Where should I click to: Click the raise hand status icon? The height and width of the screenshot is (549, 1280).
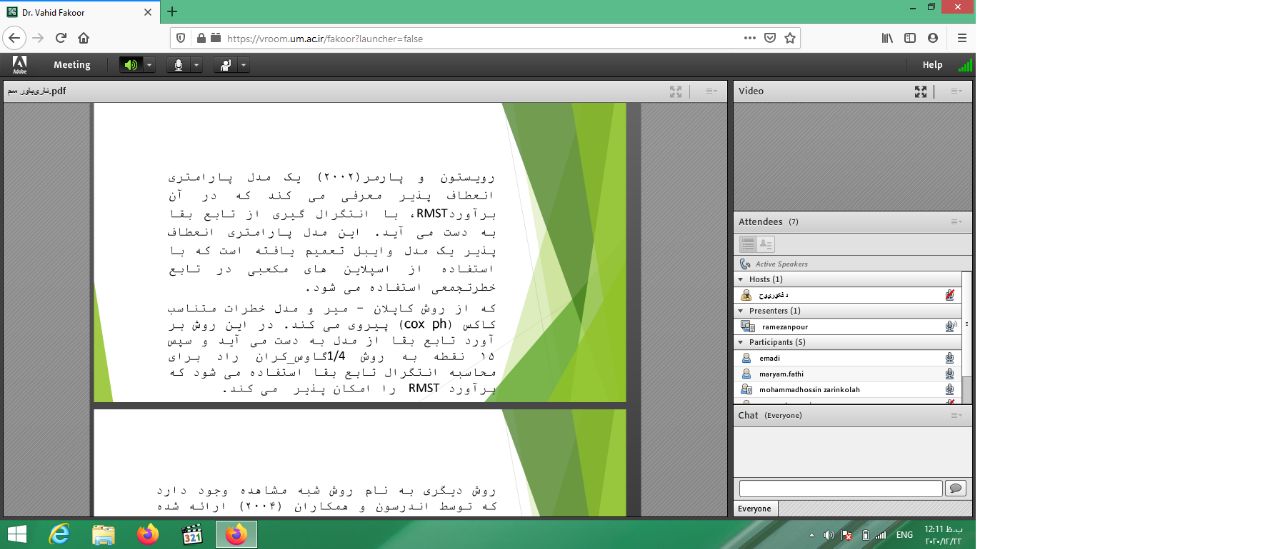tap(226, 65)
